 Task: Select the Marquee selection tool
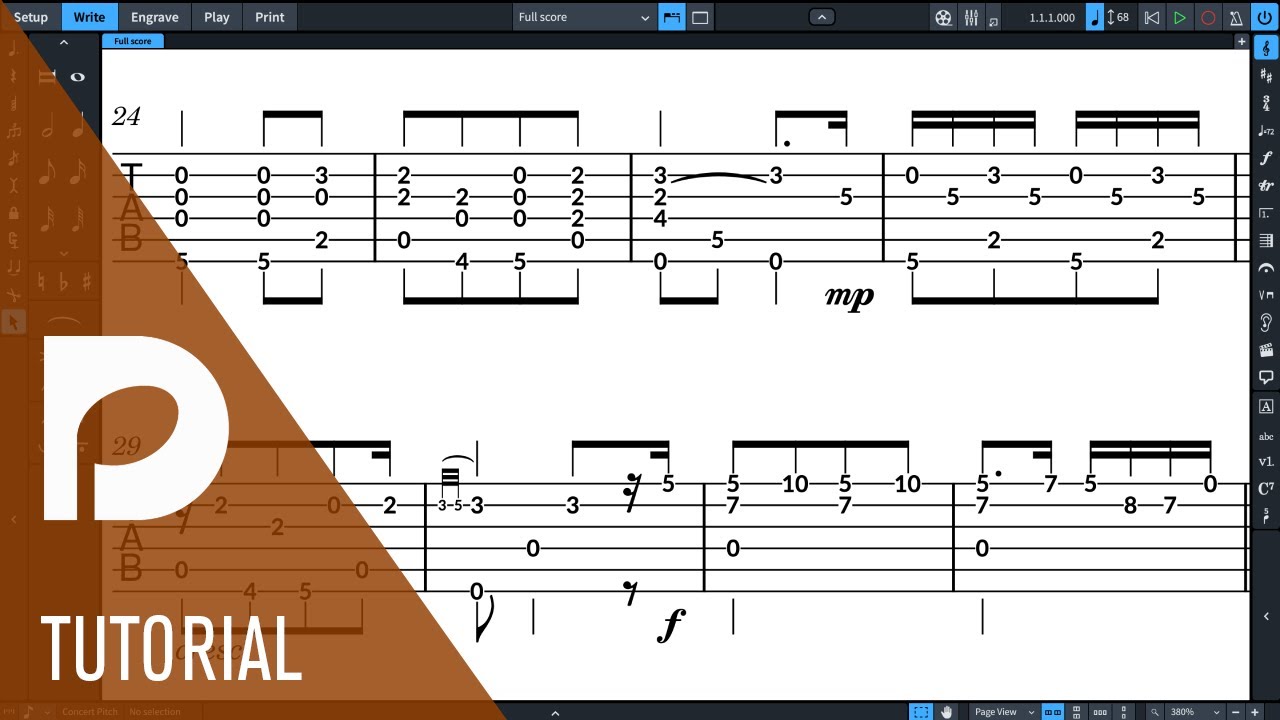click(920, 712)
